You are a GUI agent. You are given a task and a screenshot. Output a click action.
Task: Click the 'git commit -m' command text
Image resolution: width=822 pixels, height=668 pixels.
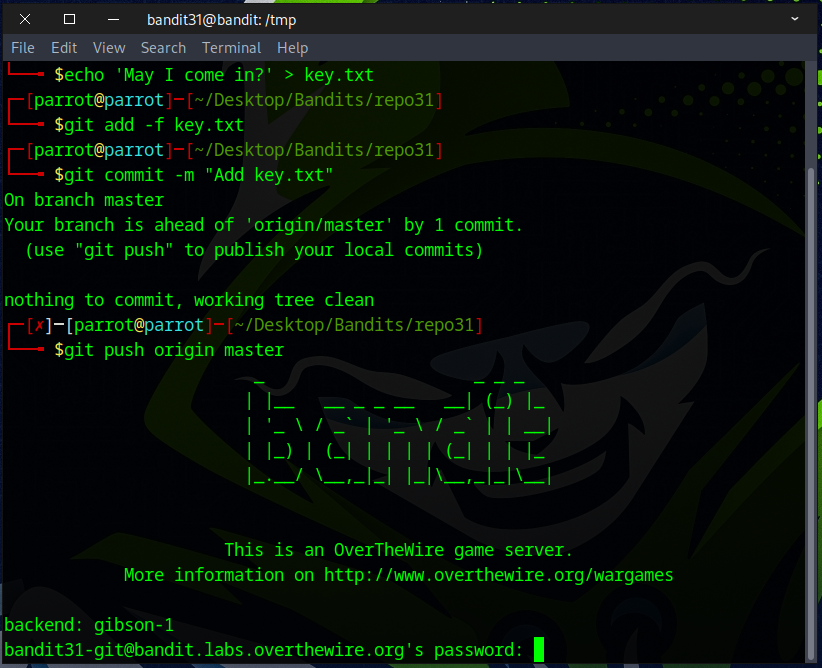point(194,175)
